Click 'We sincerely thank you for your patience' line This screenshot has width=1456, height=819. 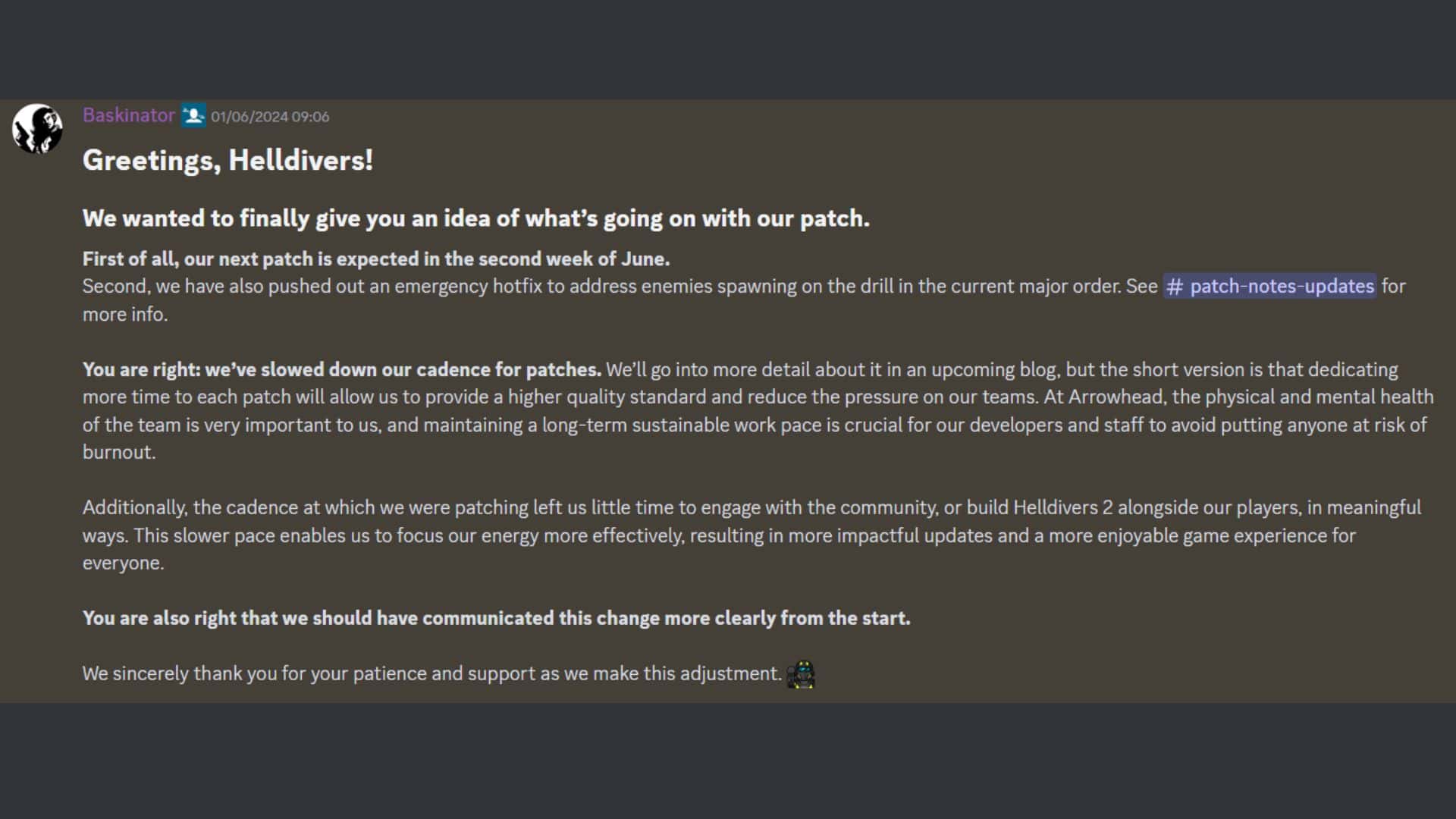pyautogui.click(x=432, y=673)
